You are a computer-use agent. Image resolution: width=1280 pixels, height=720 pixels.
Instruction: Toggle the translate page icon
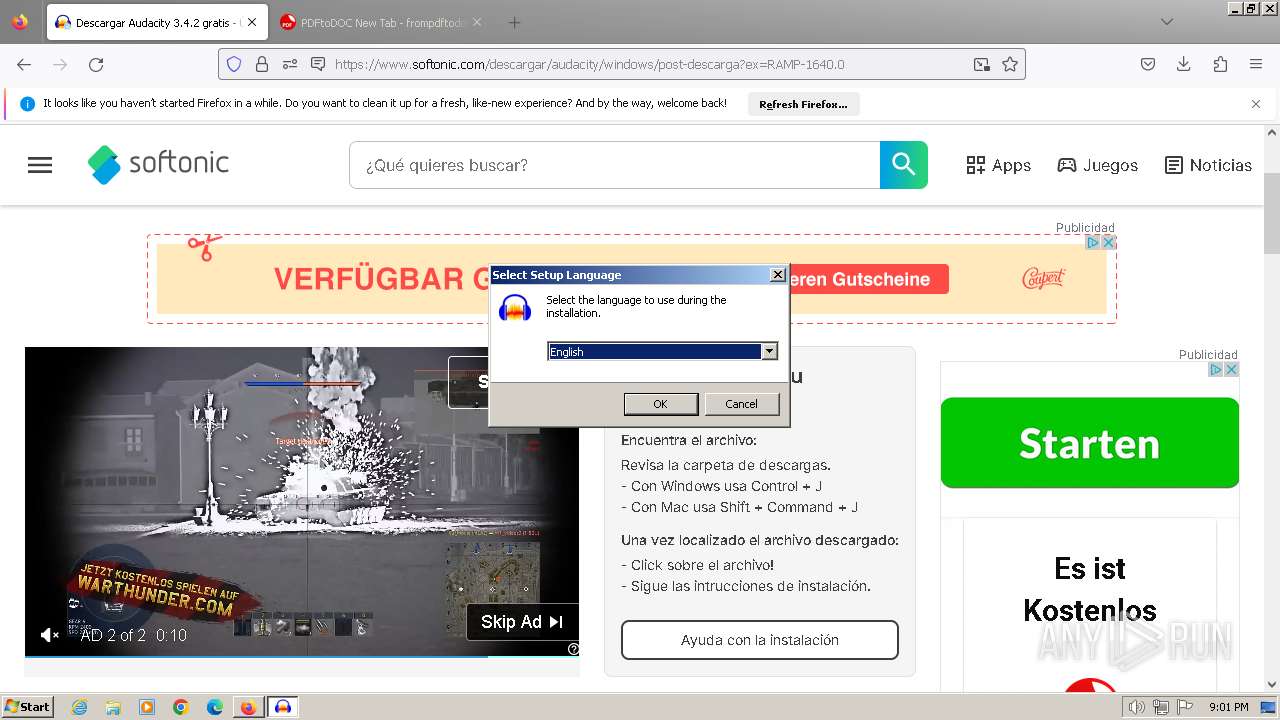pyautogui.click(x=982, y=64)
